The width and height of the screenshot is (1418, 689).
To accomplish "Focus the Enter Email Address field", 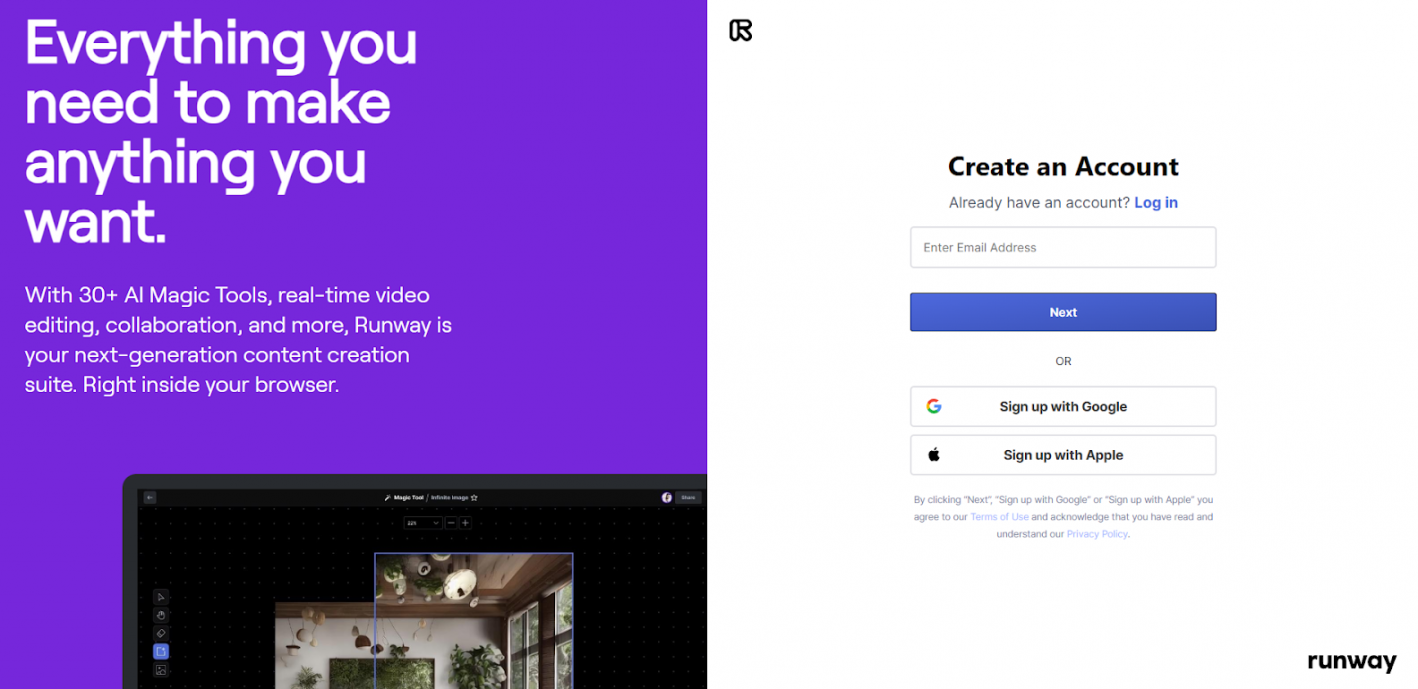I will [x=1063, y=247].
